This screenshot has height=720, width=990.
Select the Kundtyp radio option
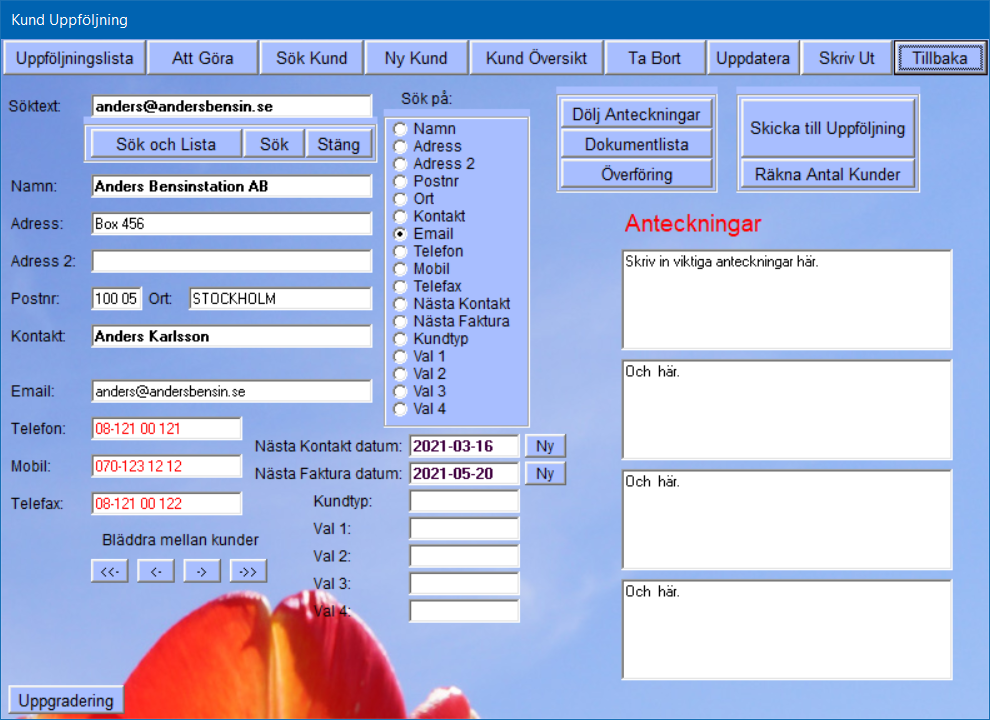coord(401,339)
